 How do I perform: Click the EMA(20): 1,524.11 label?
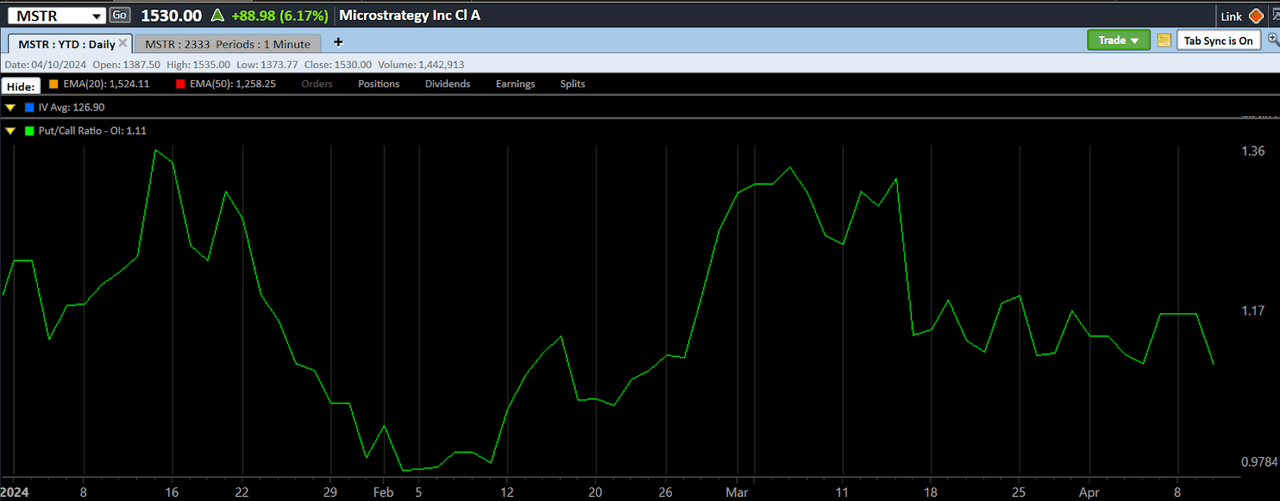106,84
